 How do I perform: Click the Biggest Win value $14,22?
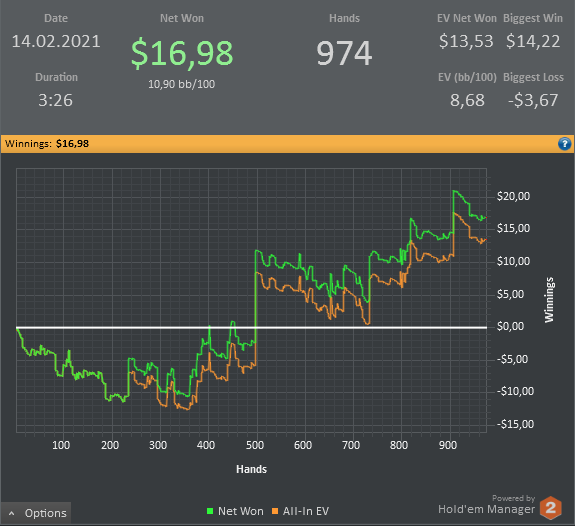click(533, 41)
